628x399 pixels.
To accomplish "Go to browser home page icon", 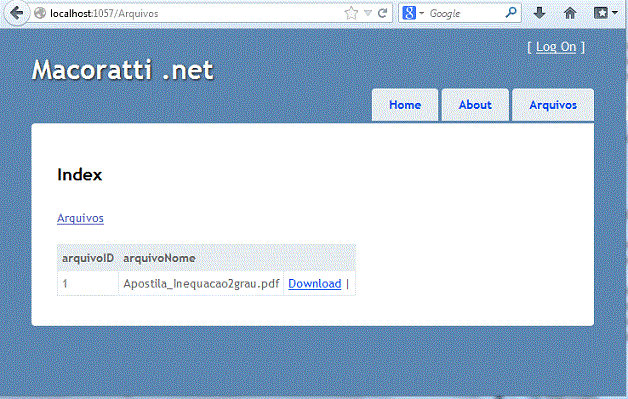I will pos(570,13).
